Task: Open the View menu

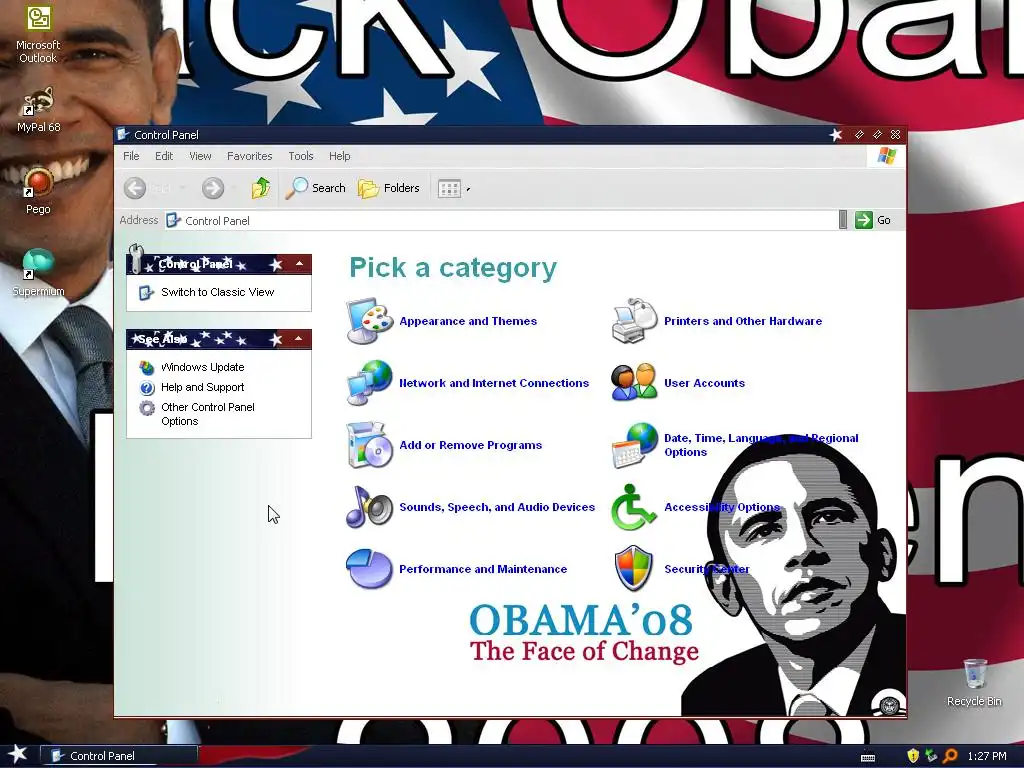Action: tap(200, 156)
